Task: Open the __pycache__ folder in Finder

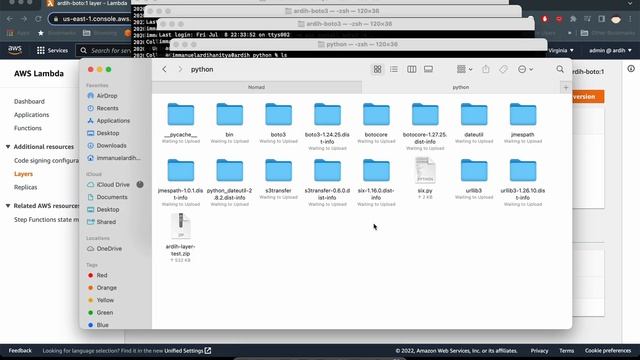Action: click(181, 115)
